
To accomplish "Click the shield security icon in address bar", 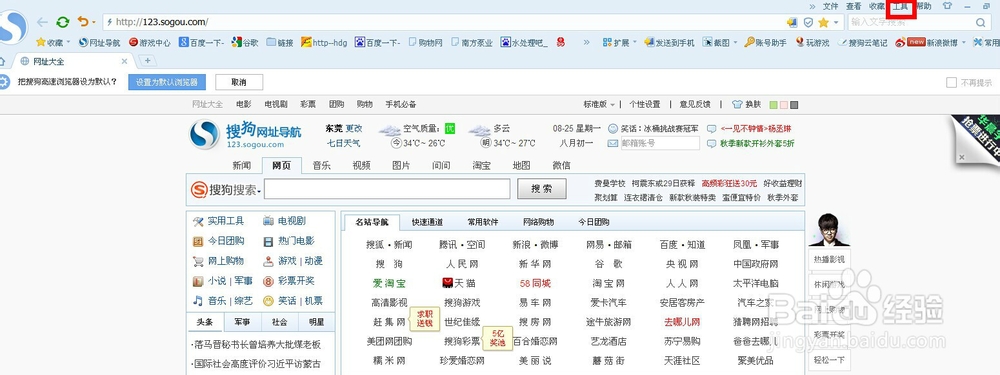I will [808, 22].
